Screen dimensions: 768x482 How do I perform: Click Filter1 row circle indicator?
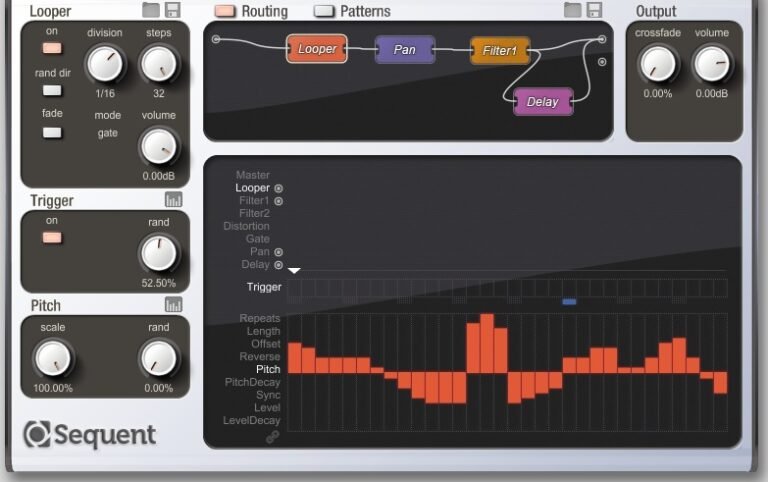pos(278,201)
